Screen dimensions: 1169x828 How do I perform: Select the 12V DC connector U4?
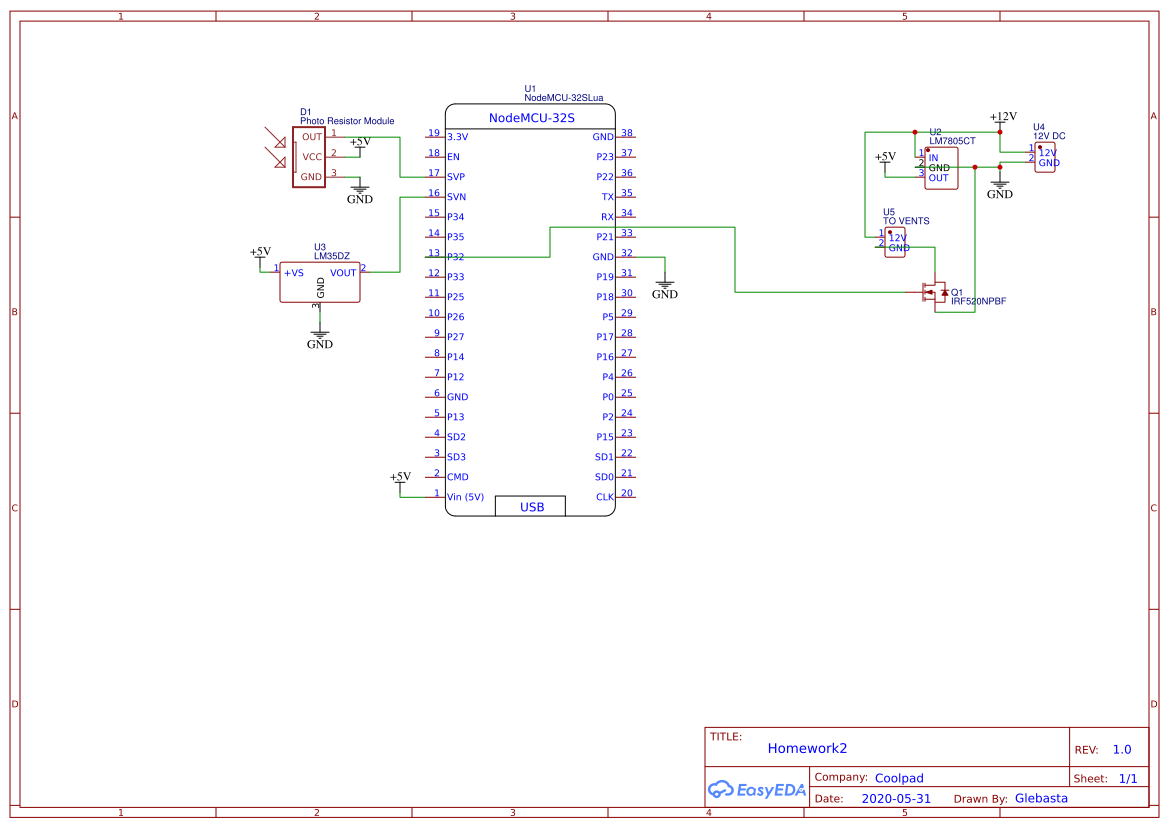[x=1045, y=157]
